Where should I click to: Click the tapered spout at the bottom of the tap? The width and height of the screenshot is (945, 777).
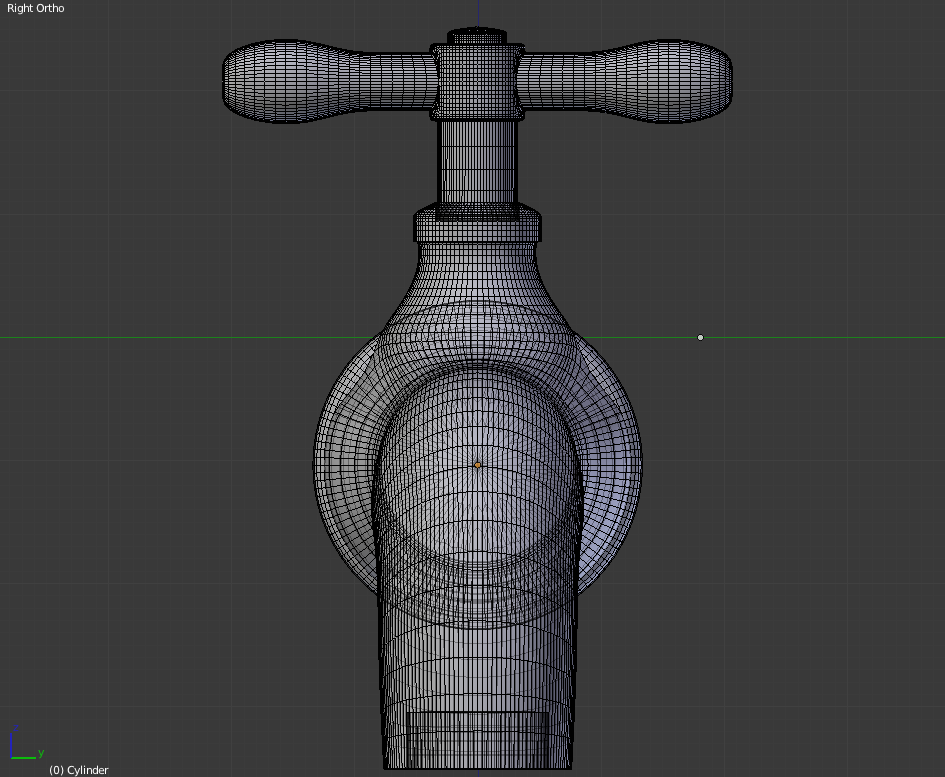pyautogui.click(x=477, y=660)
